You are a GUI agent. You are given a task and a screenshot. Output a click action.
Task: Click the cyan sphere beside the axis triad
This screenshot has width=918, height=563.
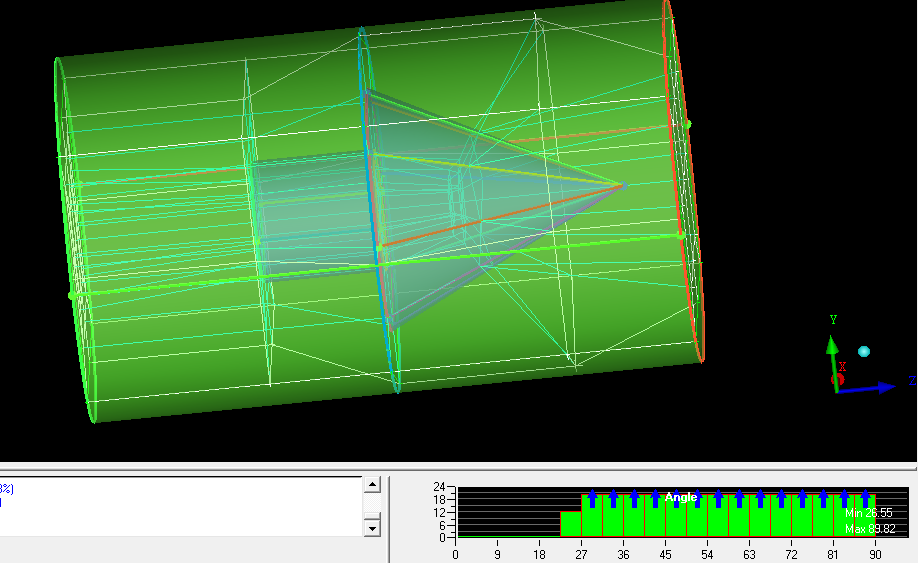coord(864,352)
